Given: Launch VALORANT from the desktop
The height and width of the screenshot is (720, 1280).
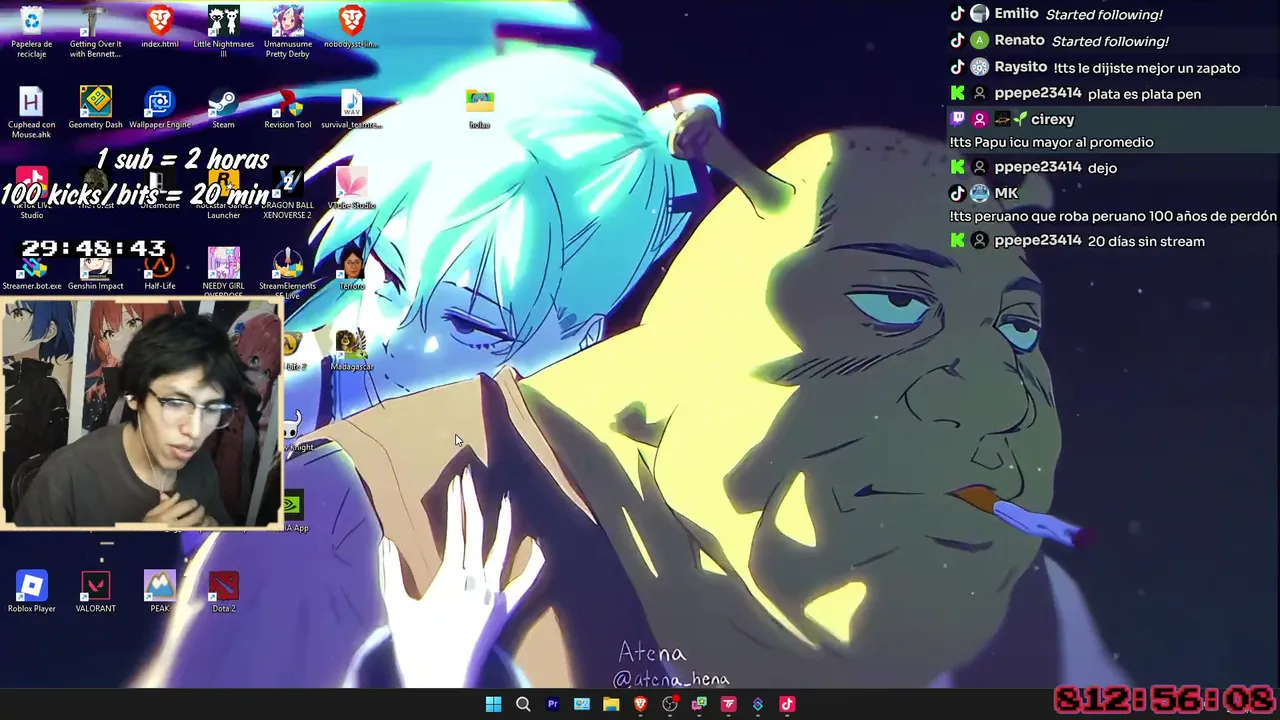Looking at the screenshot, I should point(96,591).
